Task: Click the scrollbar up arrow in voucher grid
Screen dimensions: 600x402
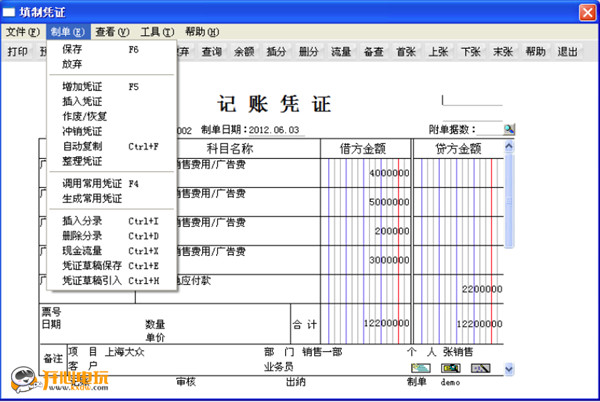Action: [x=509, y=146]
